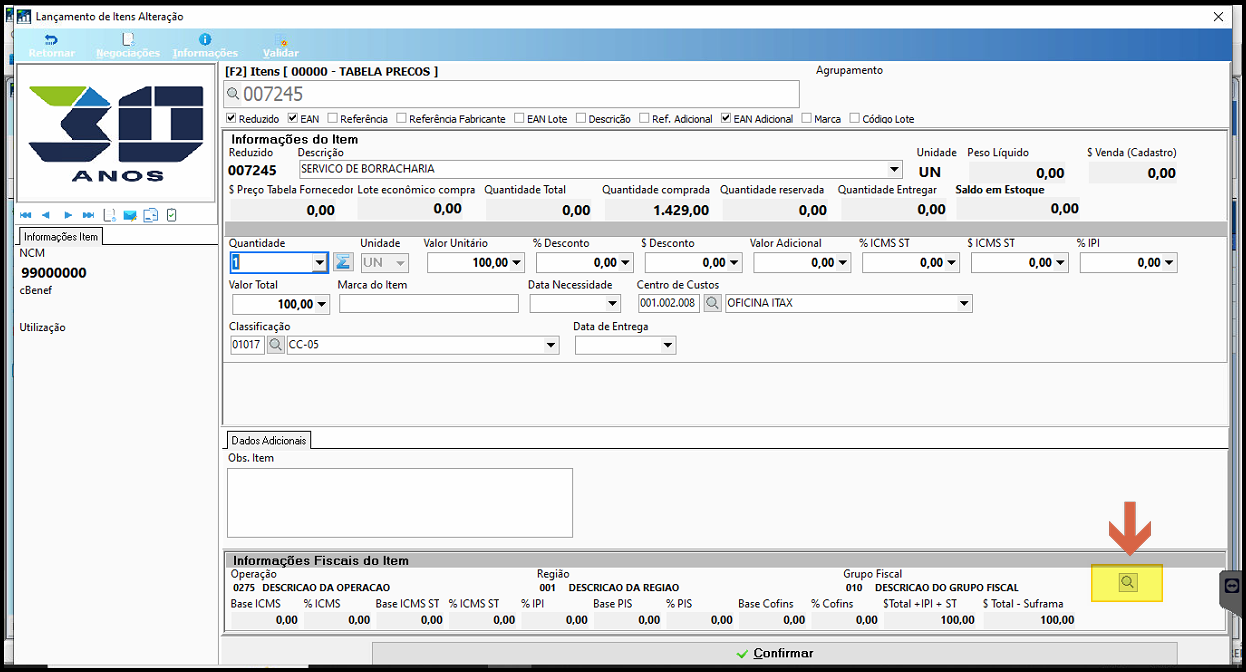Open the Valor Unitário dropdown
Screen dimensions: 1246x672
tap(517, 263)
